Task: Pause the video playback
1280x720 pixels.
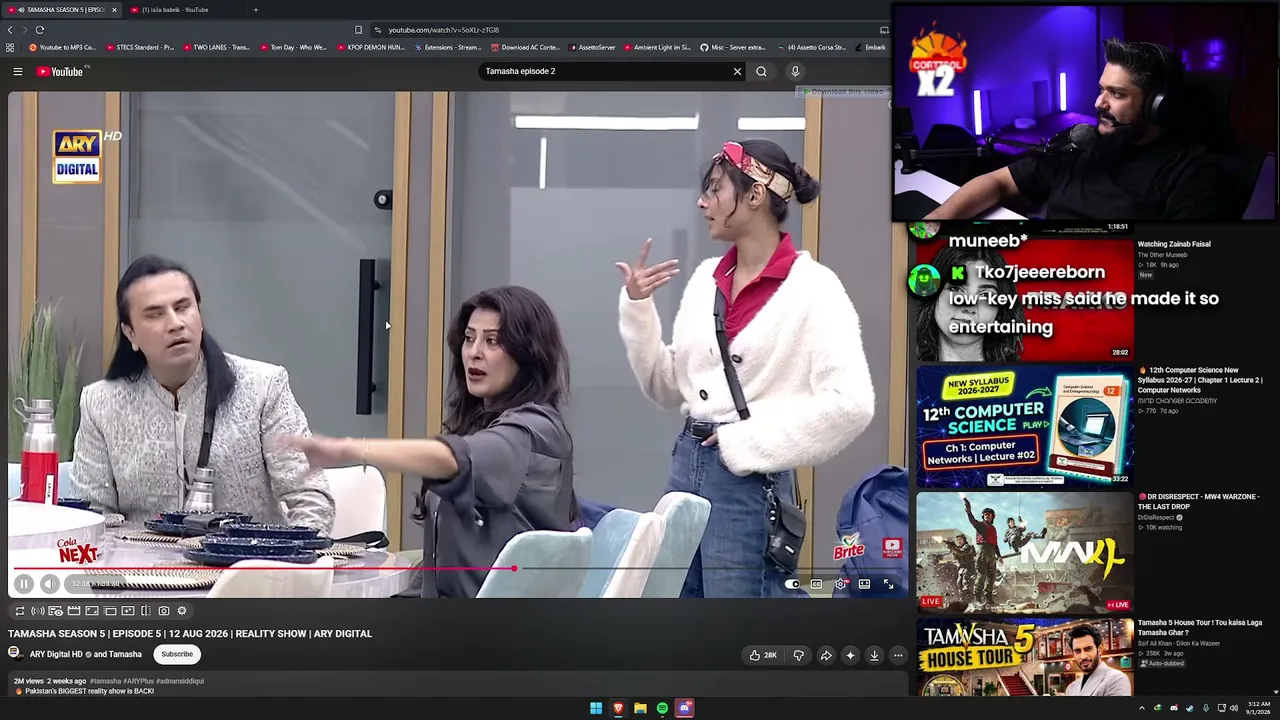Action: click(24, 584)
